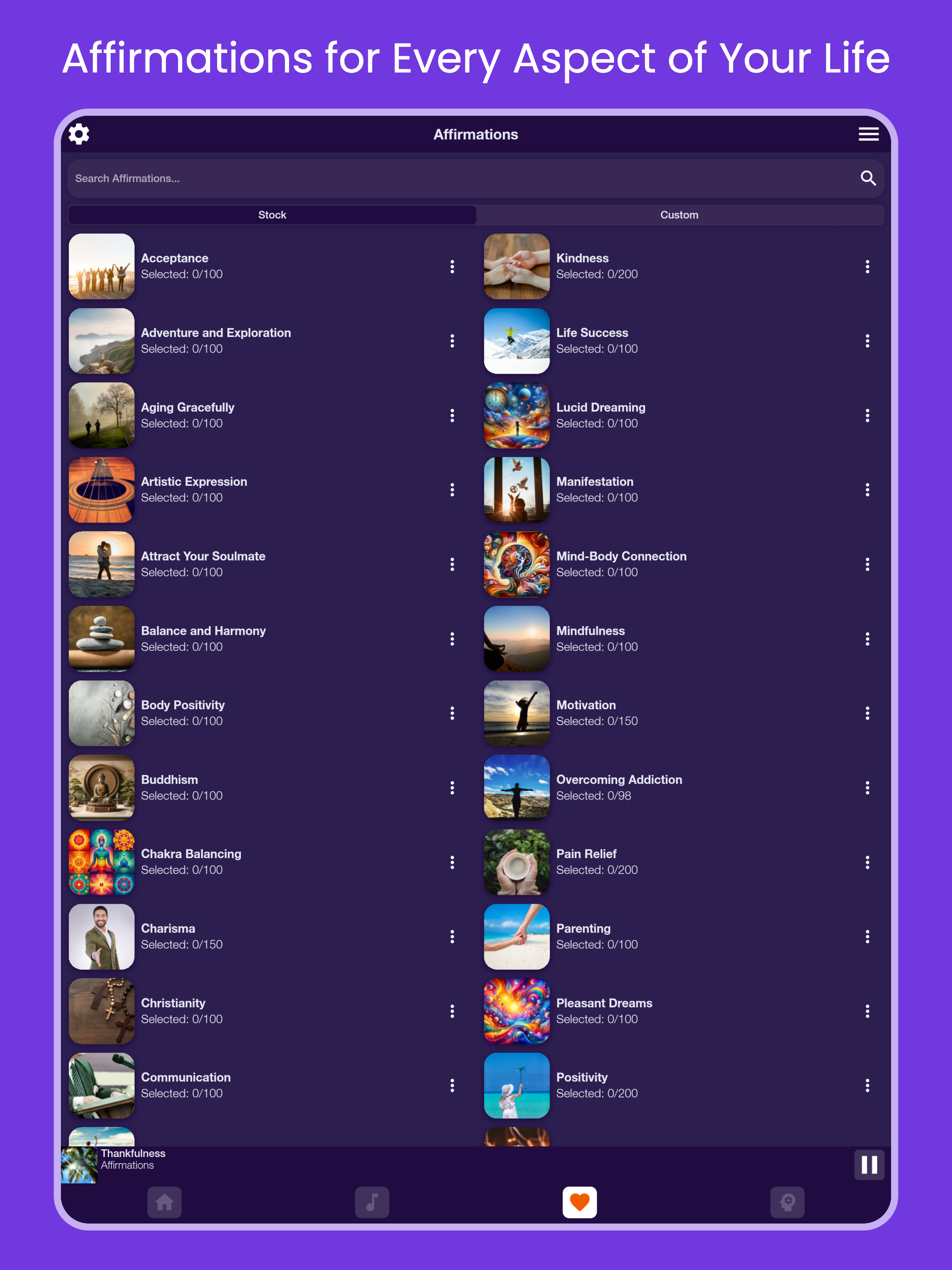Click the search magnifier icon
This screenshot has height=1270, width=952.
pyautogui.click(x=868, y=179)
